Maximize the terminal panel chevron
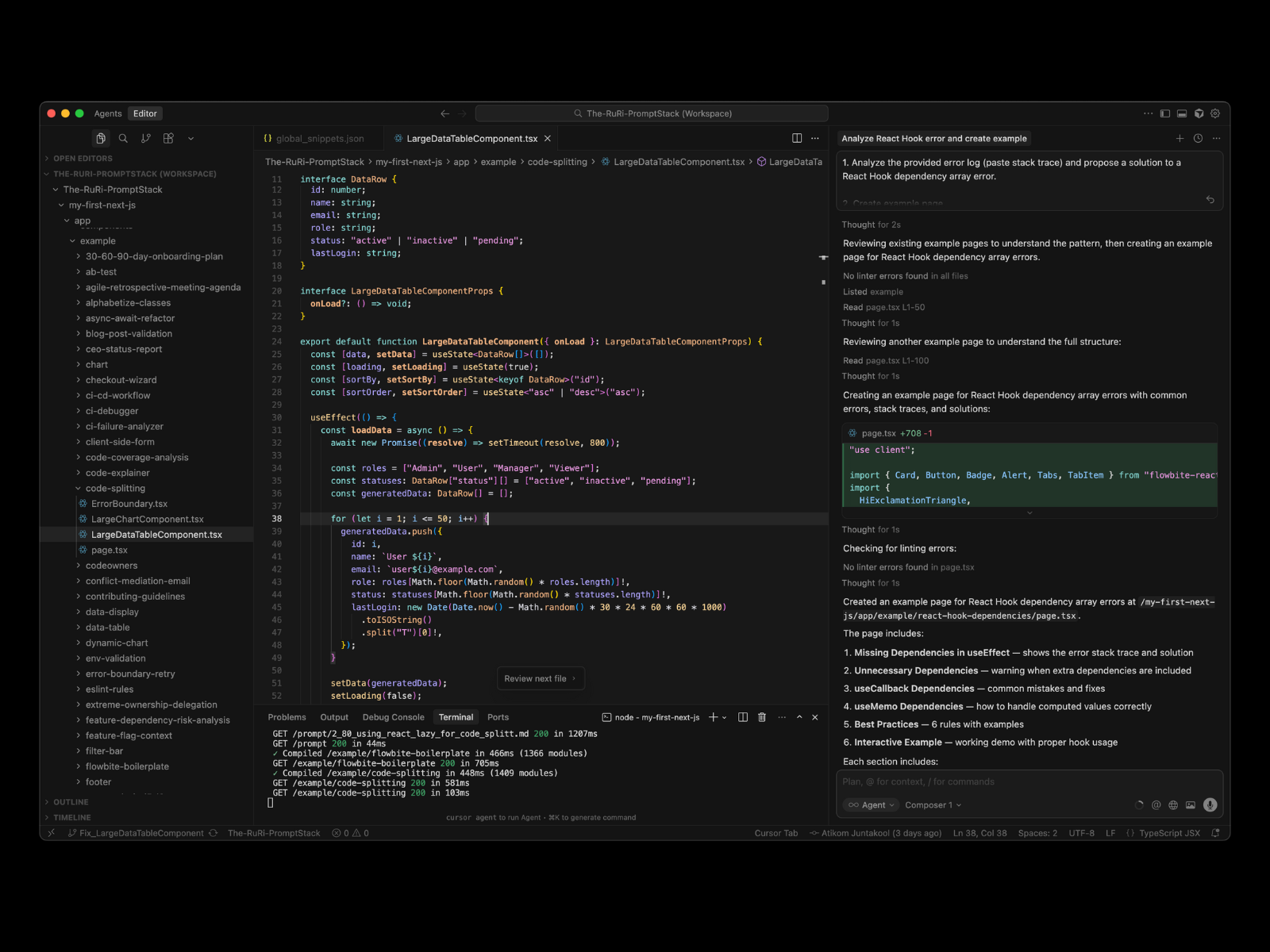The height and width of the screenshot is (952, 1270). point(799,717)
